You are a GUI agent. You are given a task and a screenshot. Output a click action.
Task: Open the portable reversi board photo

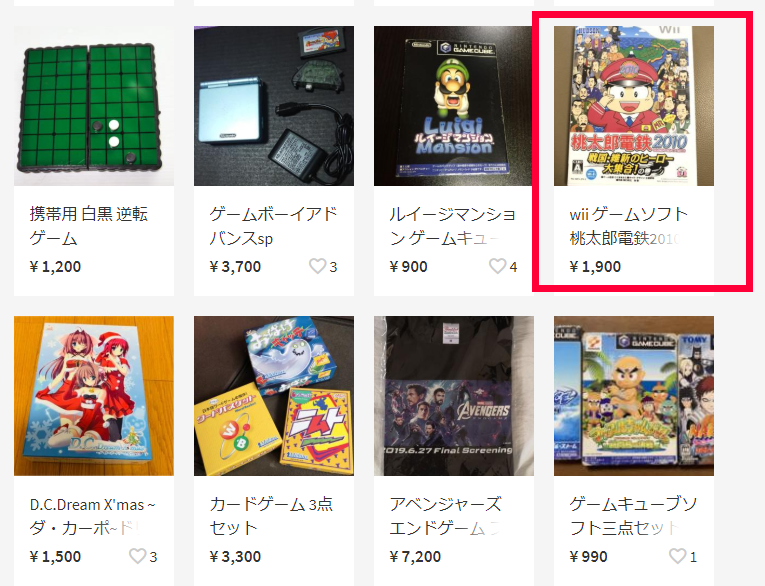(x=94, y=106)
